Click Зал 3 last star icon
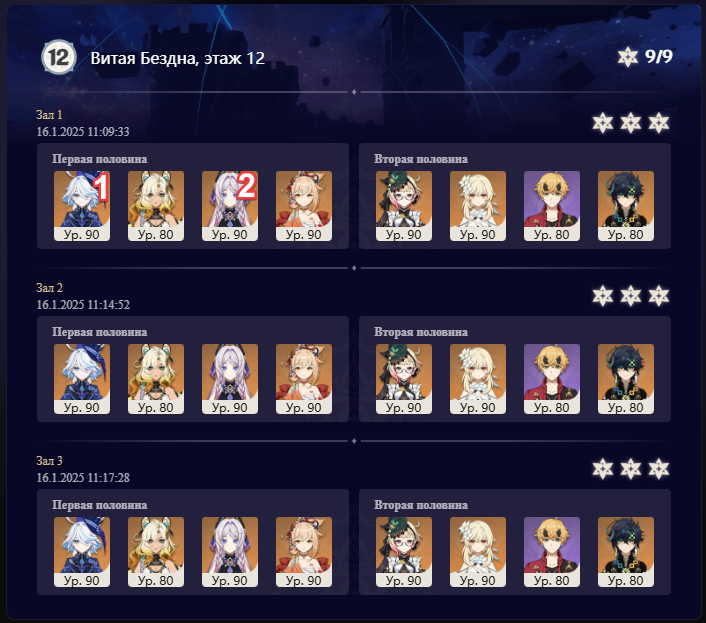 [659, 469]
